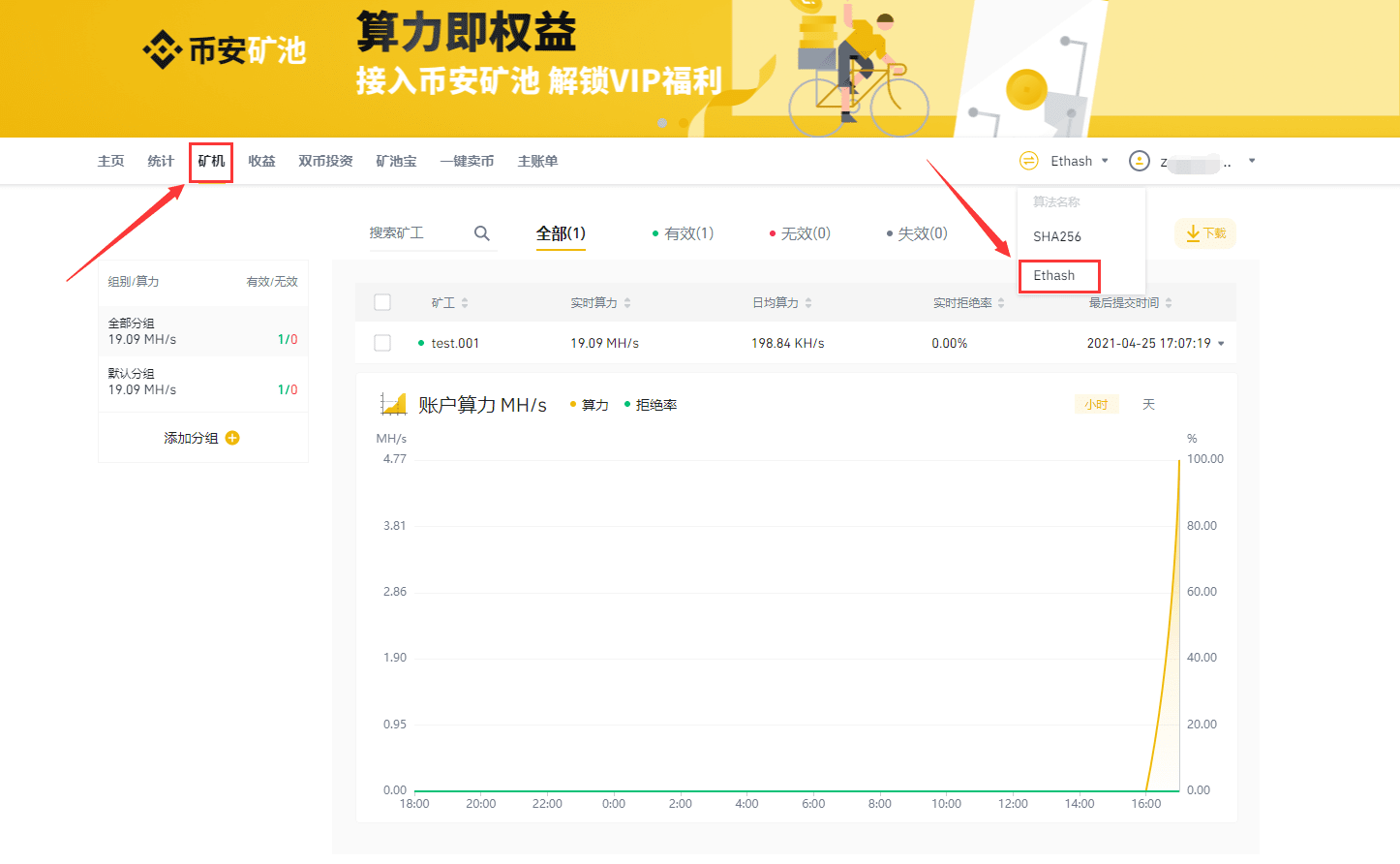
Task: Sort by 矿工 column arrows
Action: tap(465, 303)
